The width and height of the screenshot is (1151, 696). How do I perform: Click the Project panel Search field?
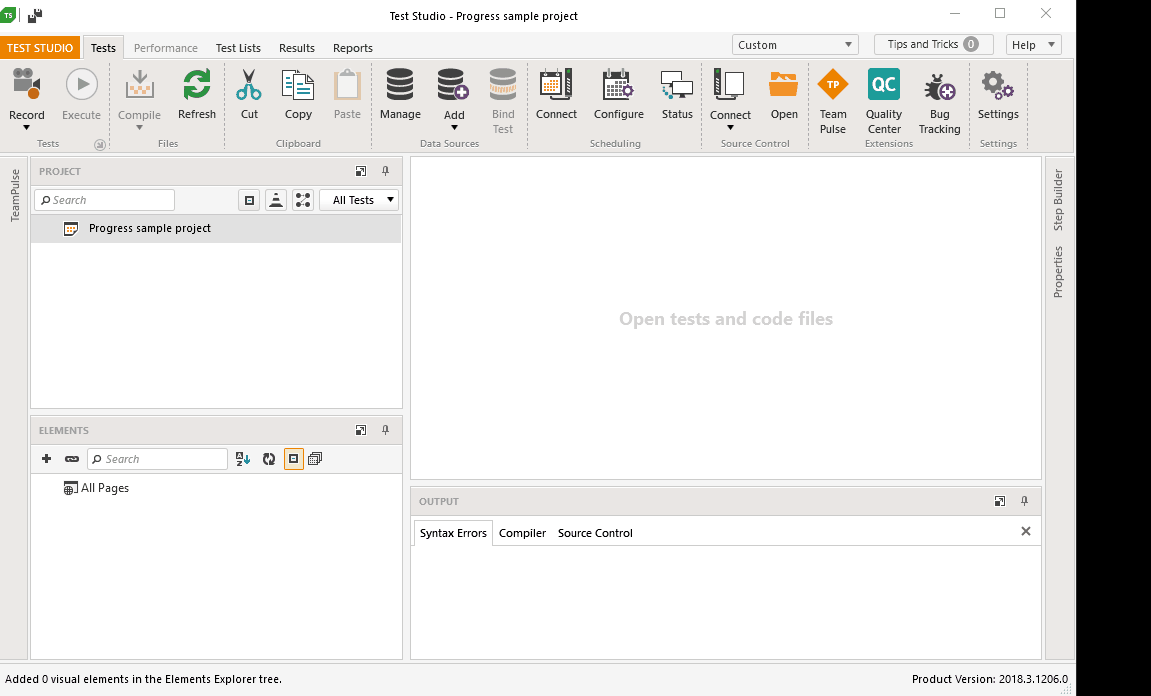[104, 200]
